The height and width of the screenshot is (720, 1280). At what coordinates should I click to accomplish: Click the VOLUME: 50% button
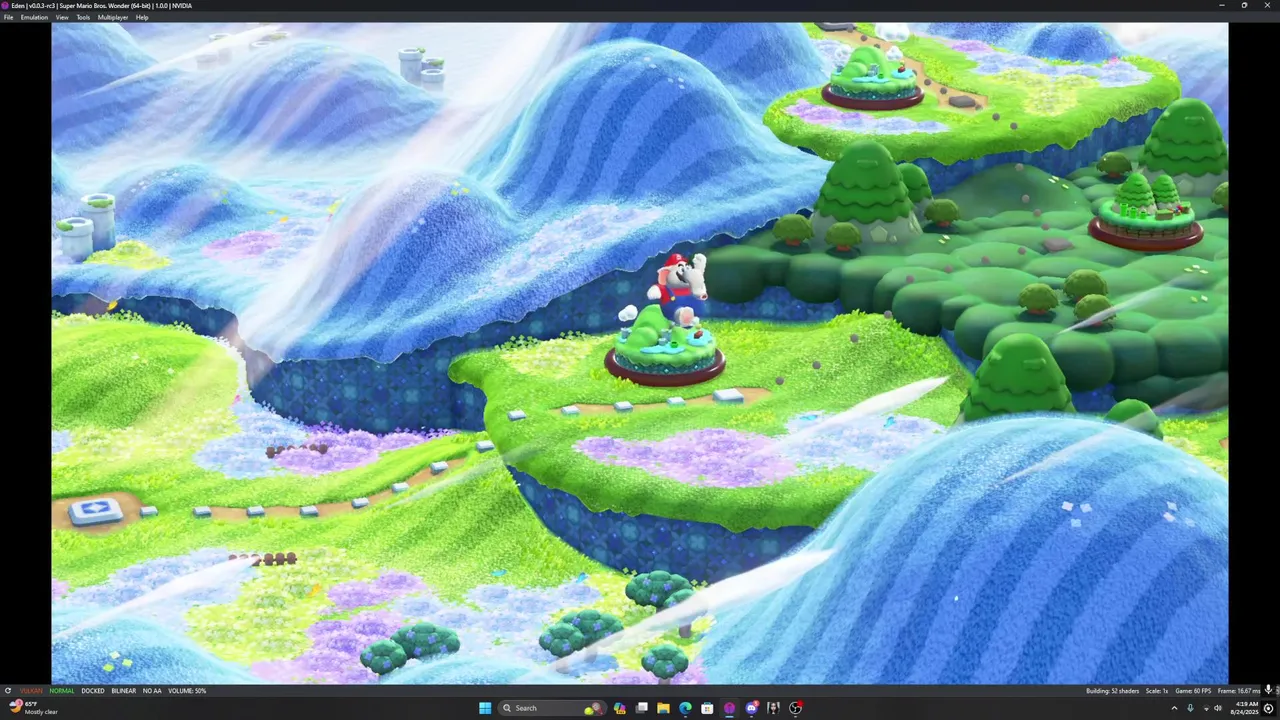(x=187, y=691)
